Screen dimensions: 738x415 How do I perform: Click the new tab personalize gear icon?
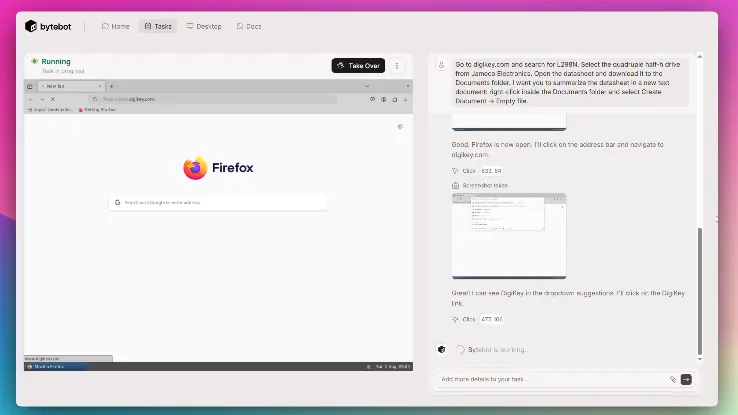click(x=400, y=127)
